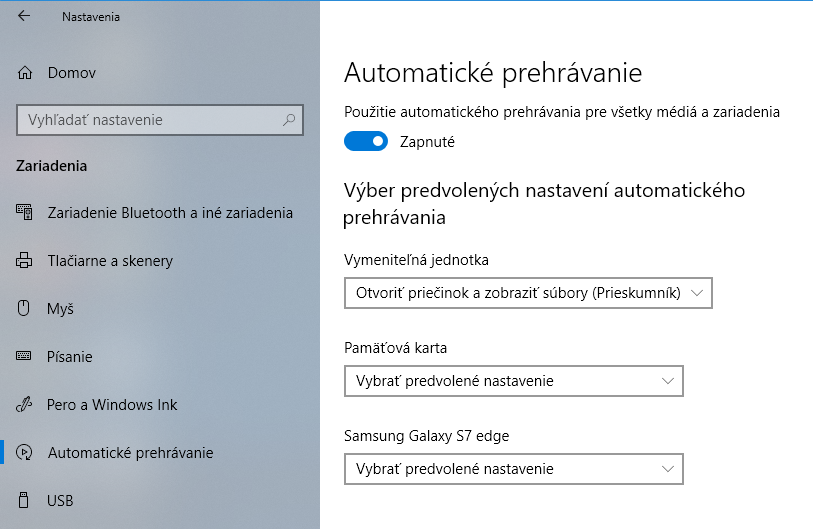Open the Vymeniteľná jednotka dropdown
Screen dimensions: 813x529
click(x=527, y=293)
